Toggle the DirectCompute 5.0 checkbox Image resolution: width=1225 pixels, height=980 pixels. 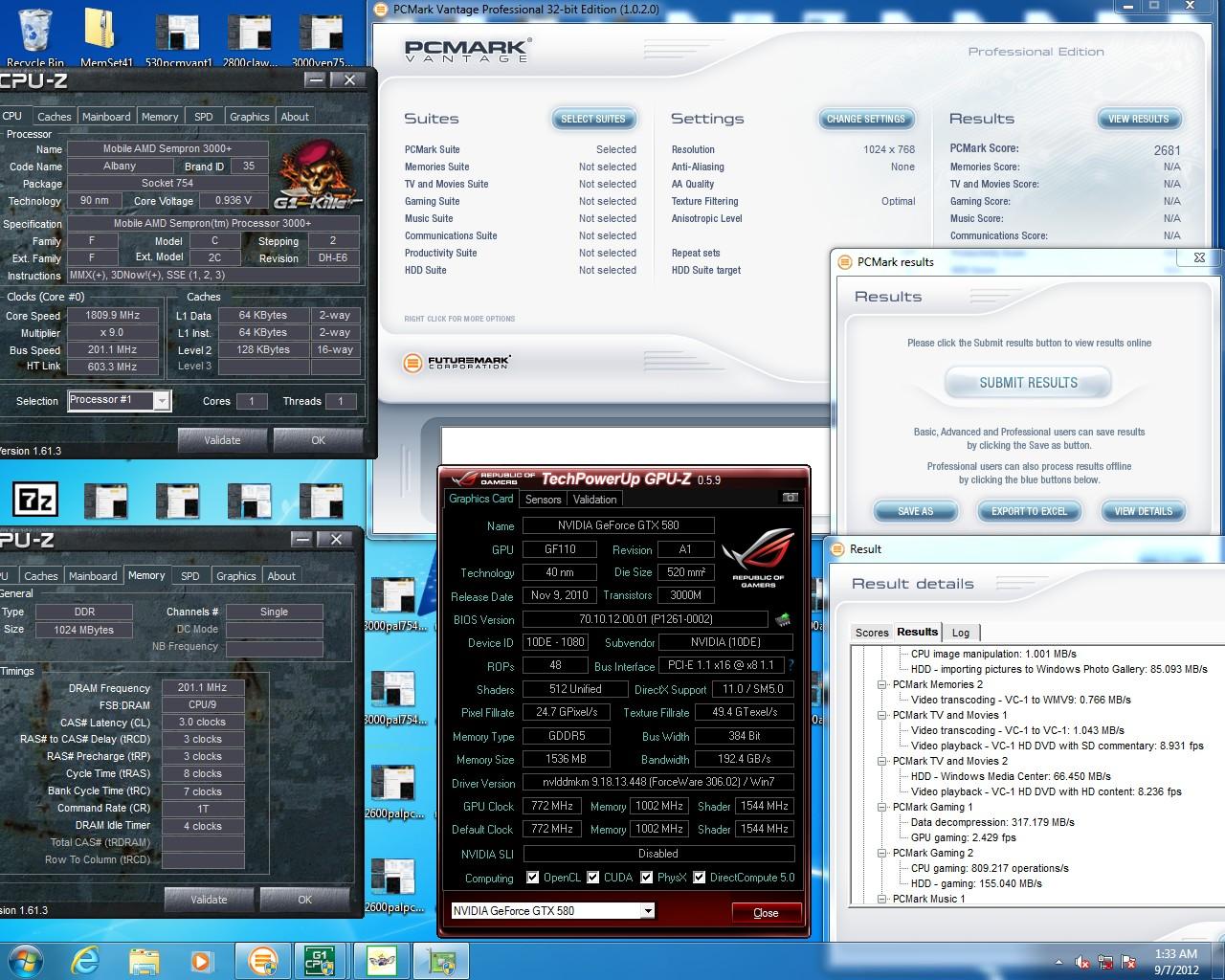tap(700, 878)
